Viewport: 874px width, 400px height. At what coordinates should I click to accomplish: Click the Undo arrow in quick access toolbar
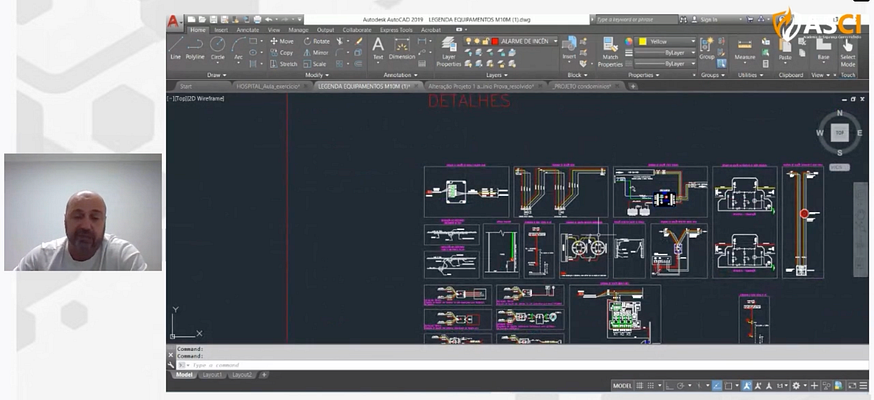(x=269, y=19)
